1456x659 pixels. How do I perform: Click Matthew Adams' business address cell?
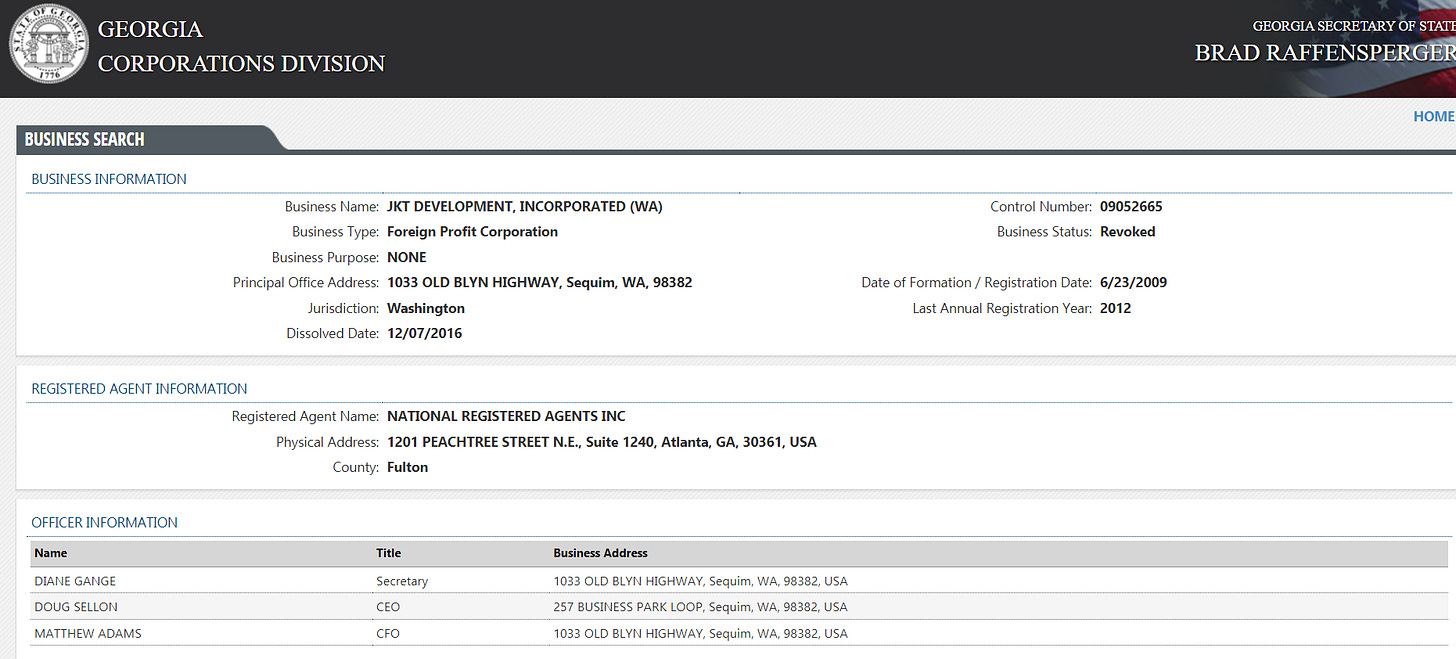pyautogui.click(x=700, y=634)
